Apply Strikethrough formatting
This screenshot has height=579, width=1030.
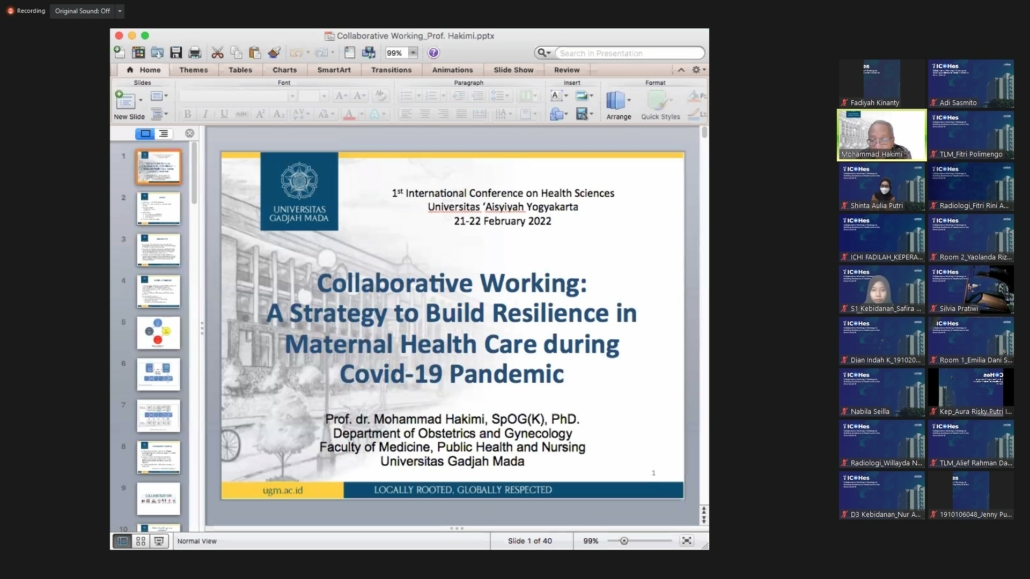pos(242,114)
